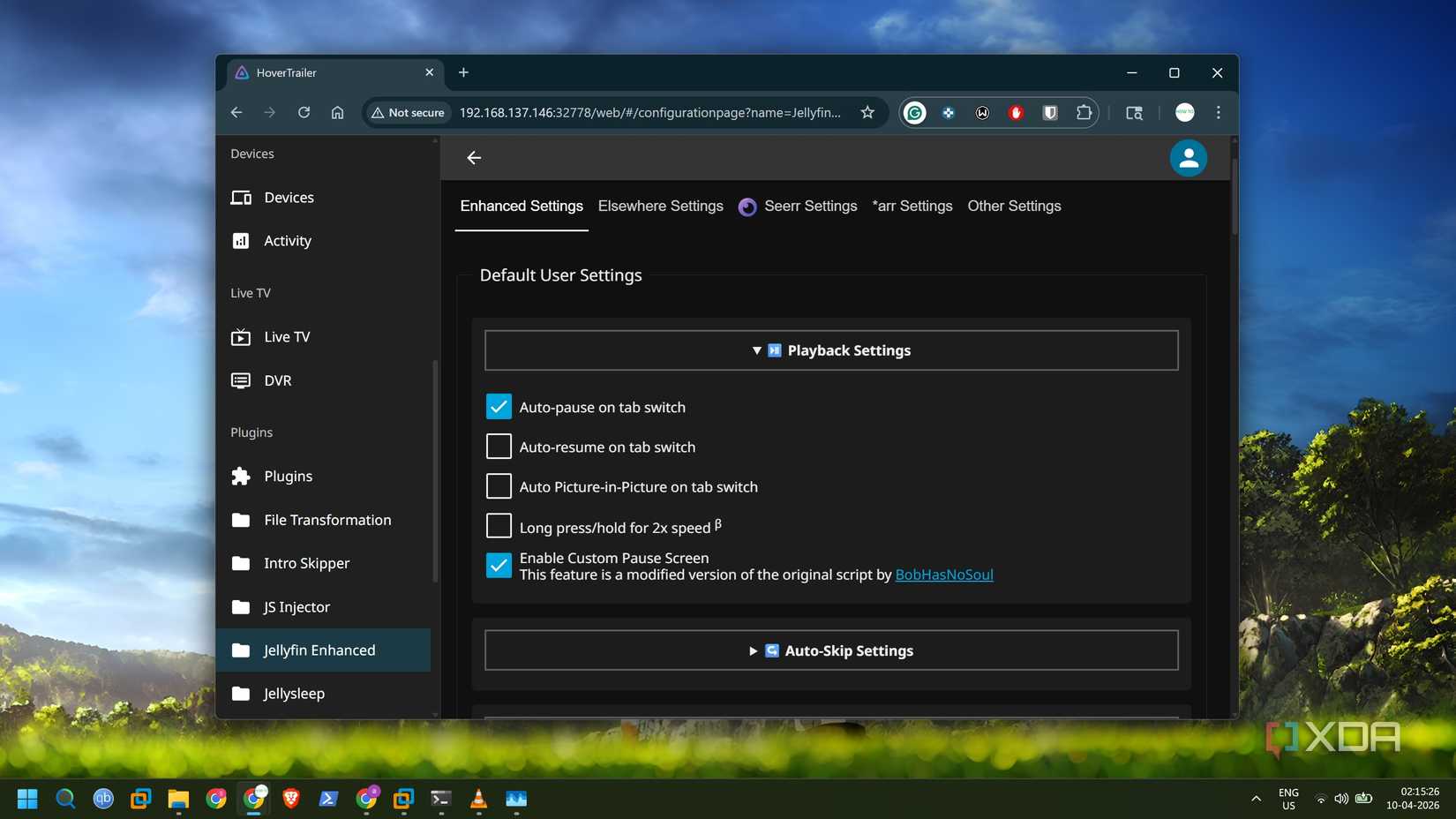Switch to the Other Settings tab
This screenshot has width=1456, height=819.
click(1014, 207)
